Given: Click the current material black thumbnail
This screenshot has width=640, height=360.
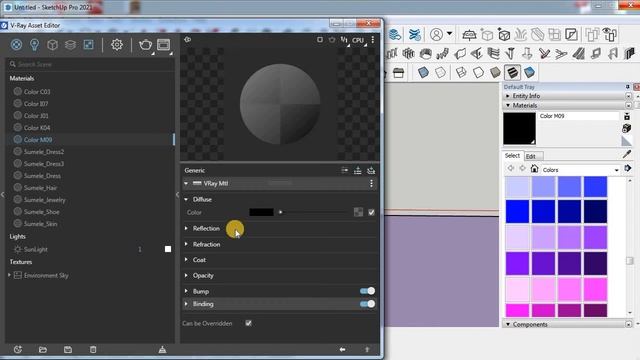Looking at the screenshot, I should [x=519, y=129].
